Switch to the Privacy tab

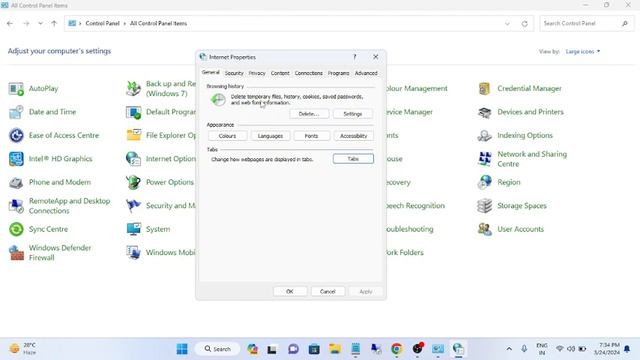coord(257,73)
